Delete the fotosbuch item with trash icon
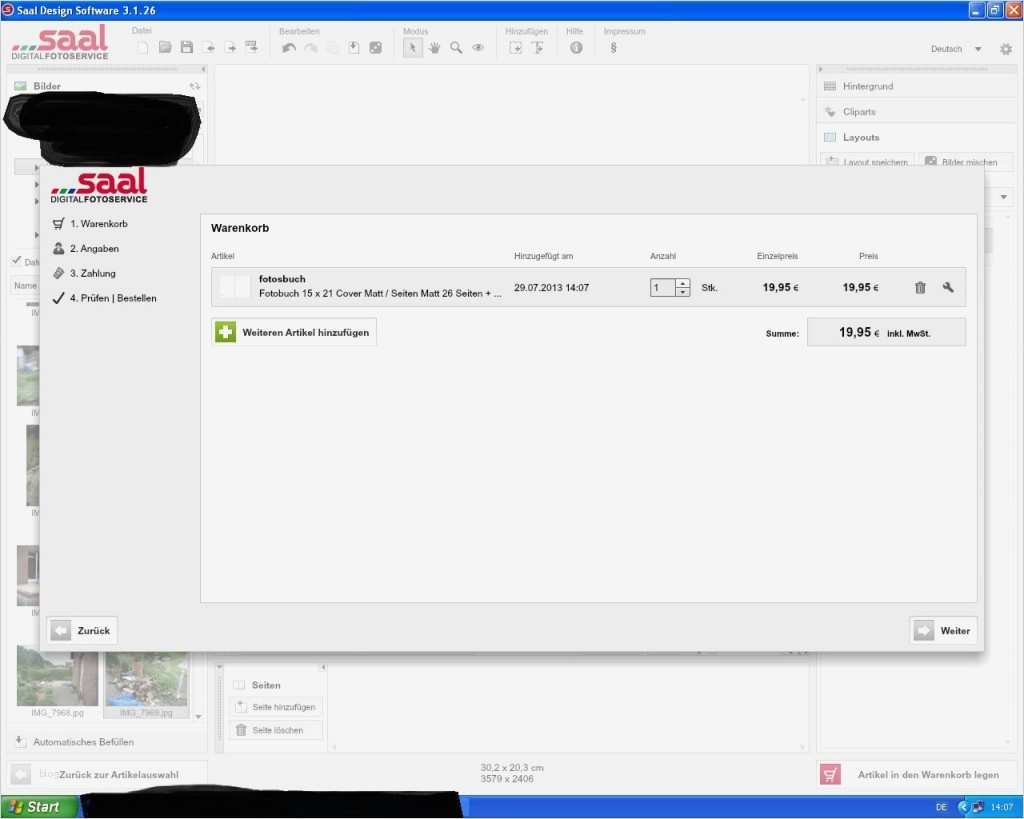This screenshot has width=1024, height=819. [920, 287]
